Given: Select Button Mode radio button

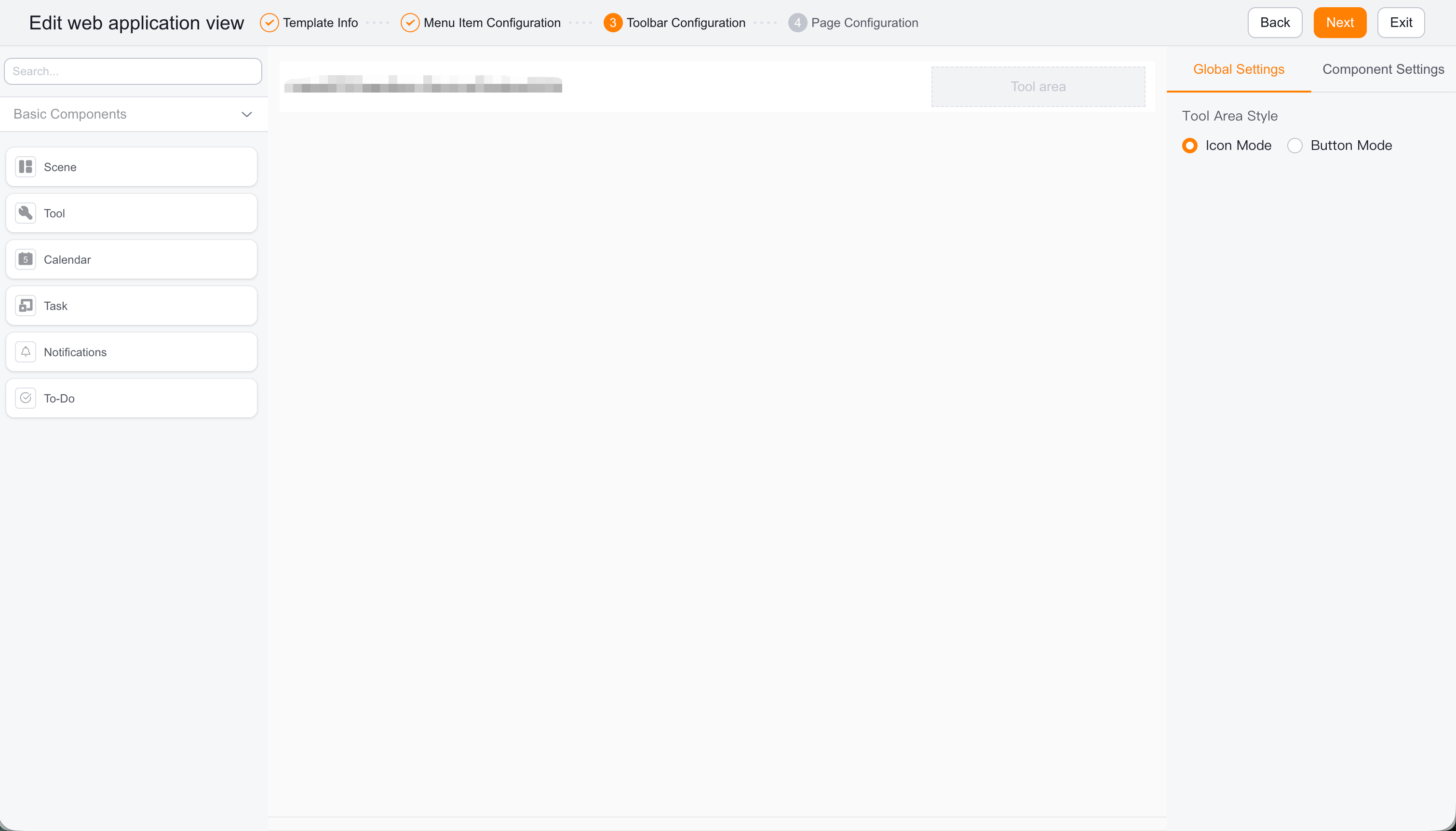Looking at the screenshot, I should [1295, 146].
